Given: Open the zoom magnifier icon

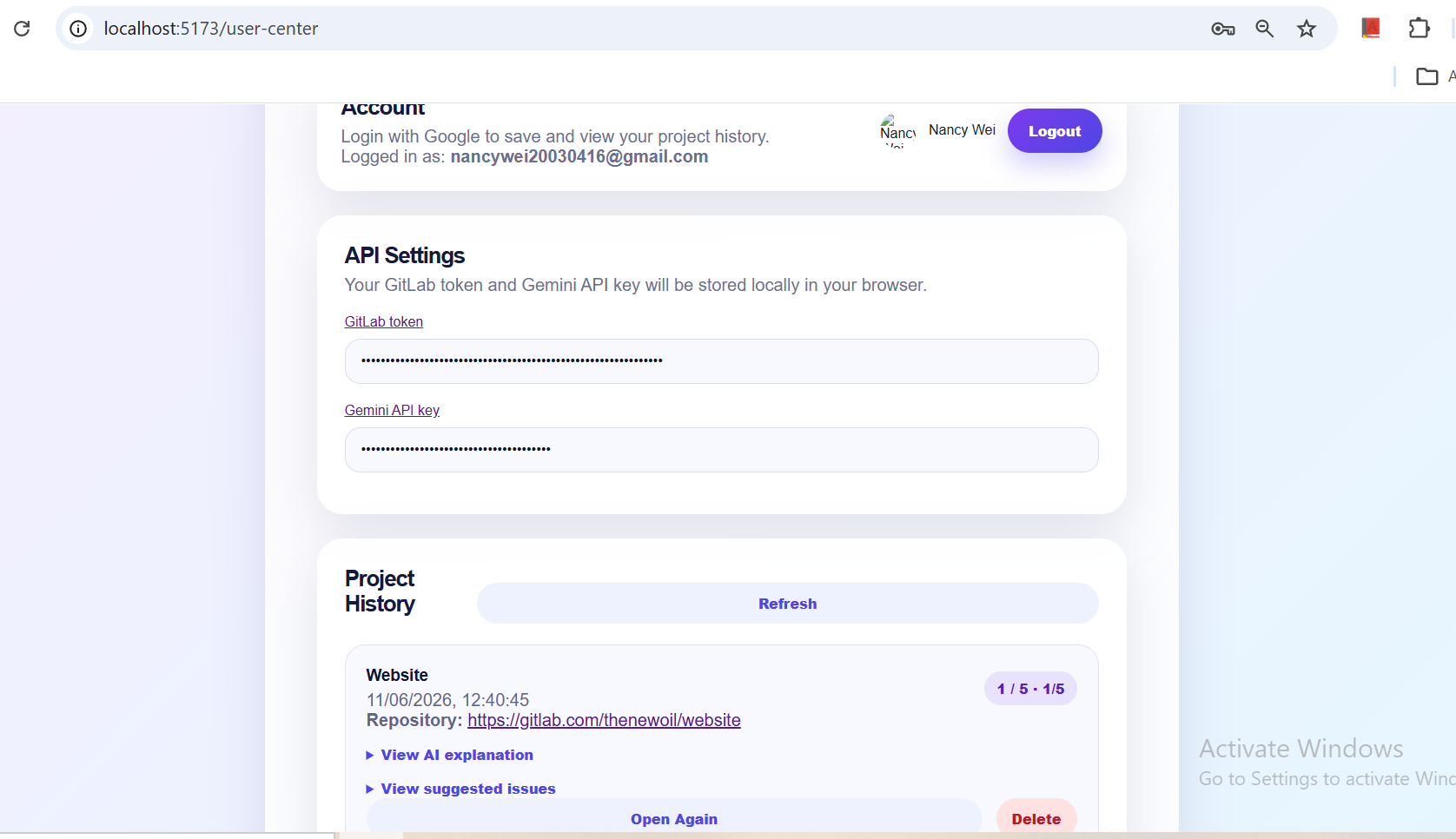Looking at the screenshot, I should click(x=1265, y=29).
